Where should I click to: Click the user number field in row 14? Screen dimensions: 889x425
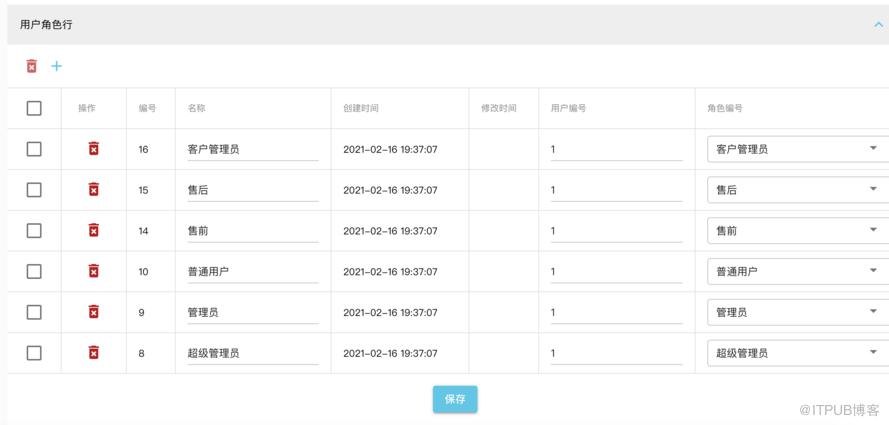[x=616, y=231]
